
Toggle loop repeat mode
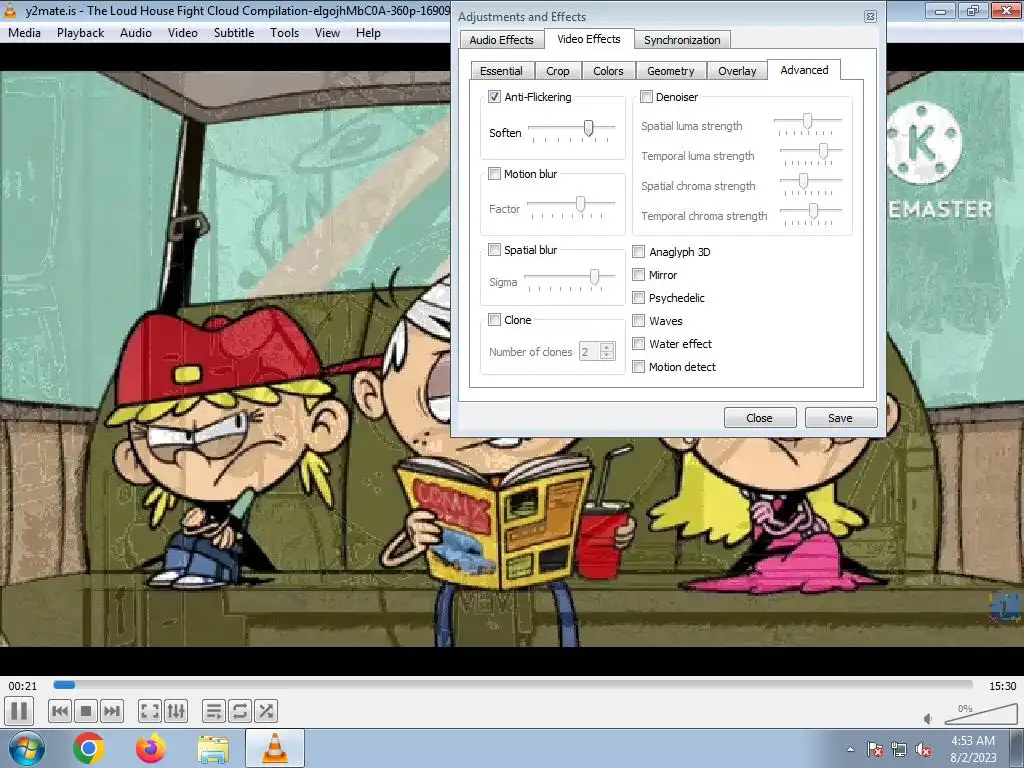(x=240, y=711)
